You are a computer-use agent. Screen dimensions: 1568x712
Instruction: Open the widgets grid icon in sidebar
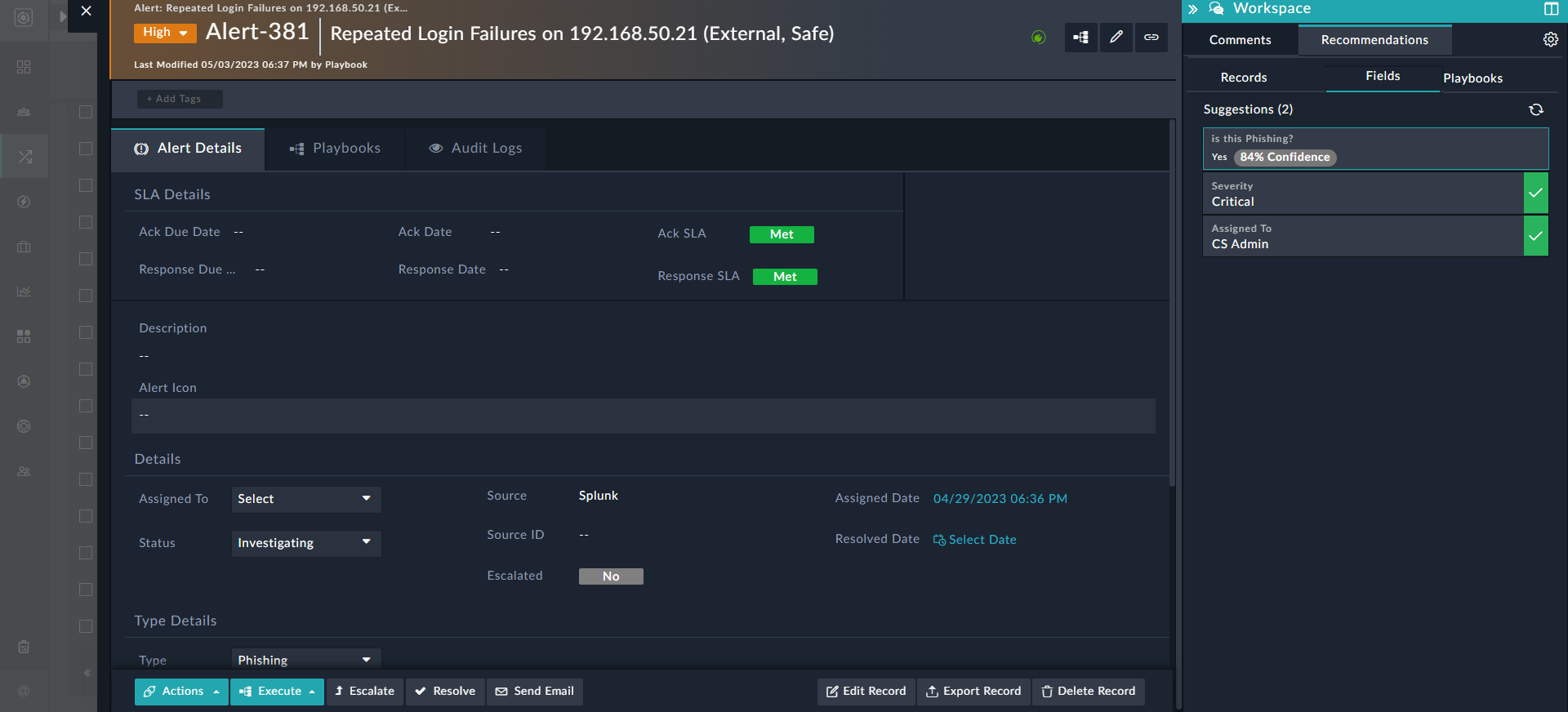[x=24, y=336]
